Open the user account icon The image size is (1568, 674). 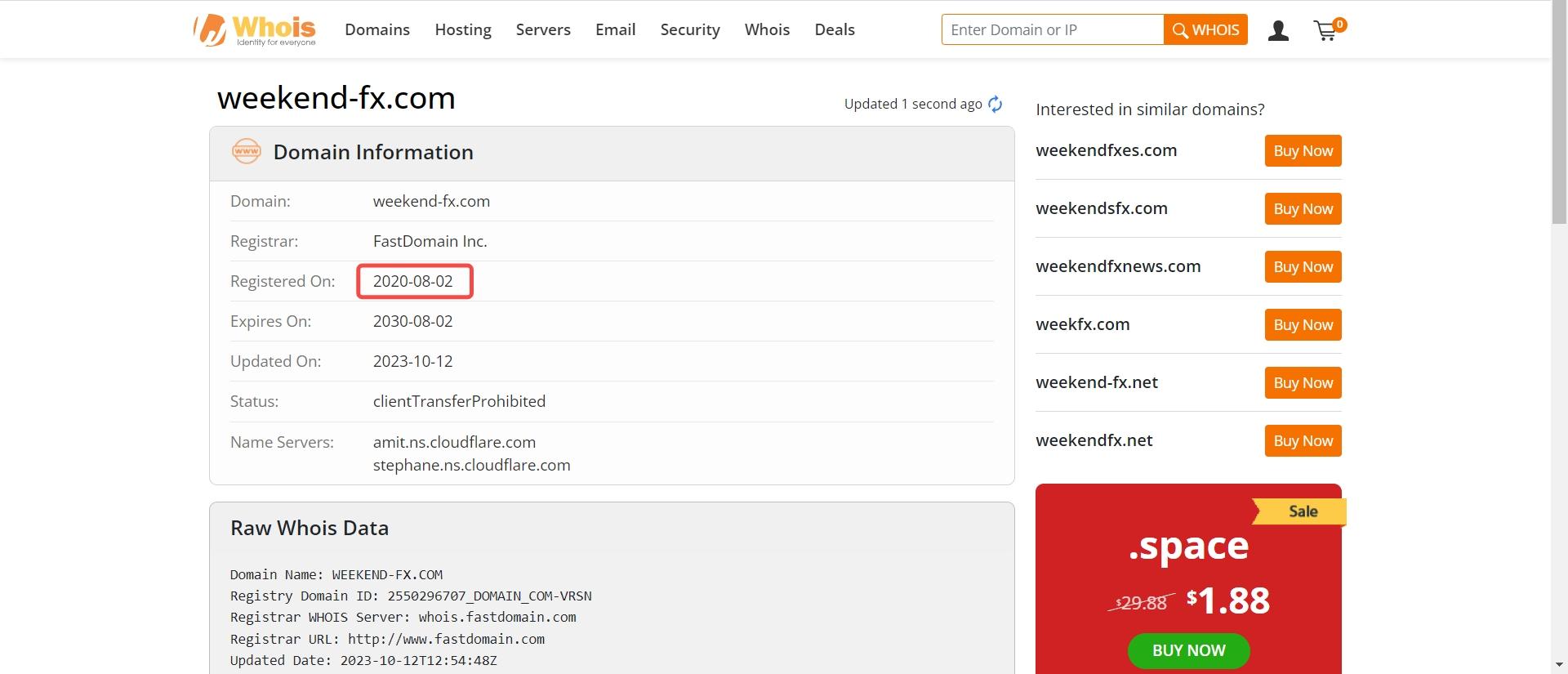pyautogui.click(x=1278, y=31)
